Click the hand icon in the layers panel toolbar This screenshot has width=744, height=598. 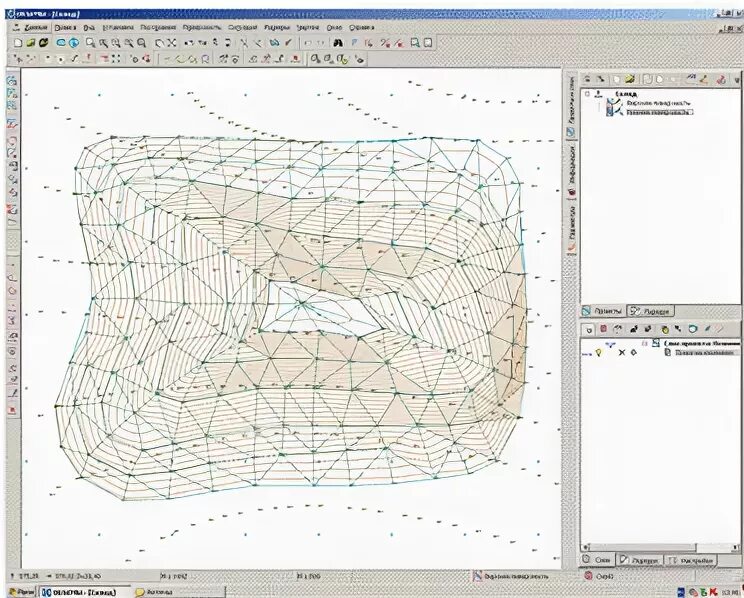pos(665,329)
